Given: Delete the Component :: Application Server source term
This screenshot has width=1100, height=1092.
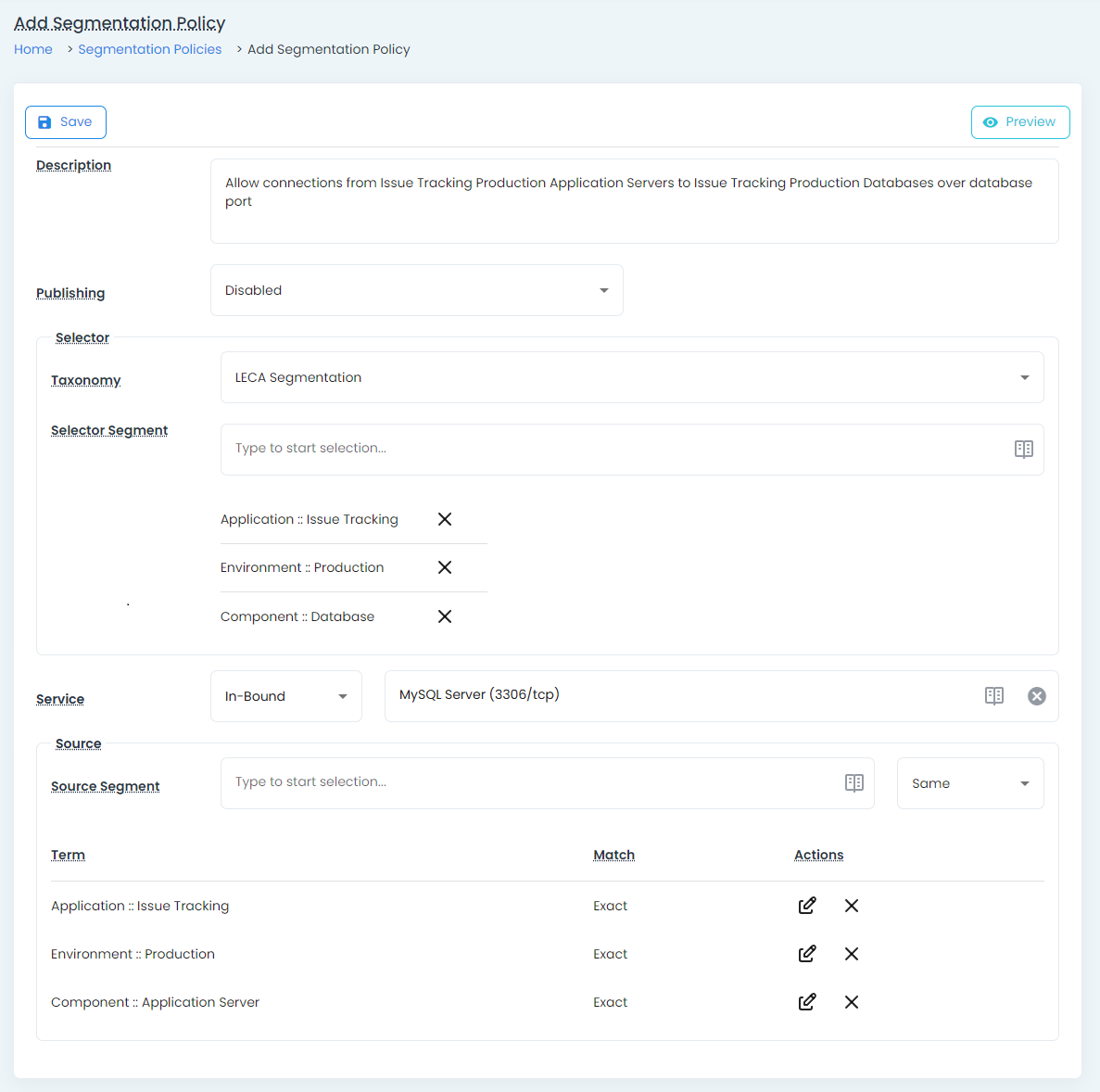Looking at the screenshot, I should tap(852, 1002).
